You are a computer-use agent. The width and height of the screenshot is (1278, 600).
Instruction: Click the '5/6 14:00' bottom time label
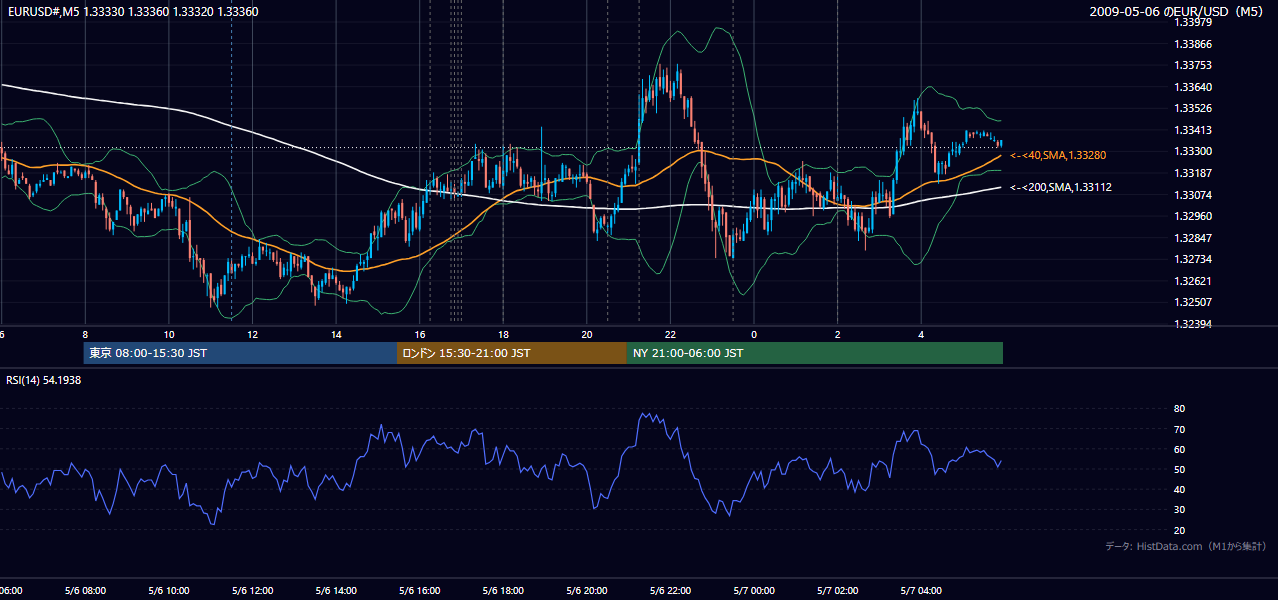tap(336, 591)
